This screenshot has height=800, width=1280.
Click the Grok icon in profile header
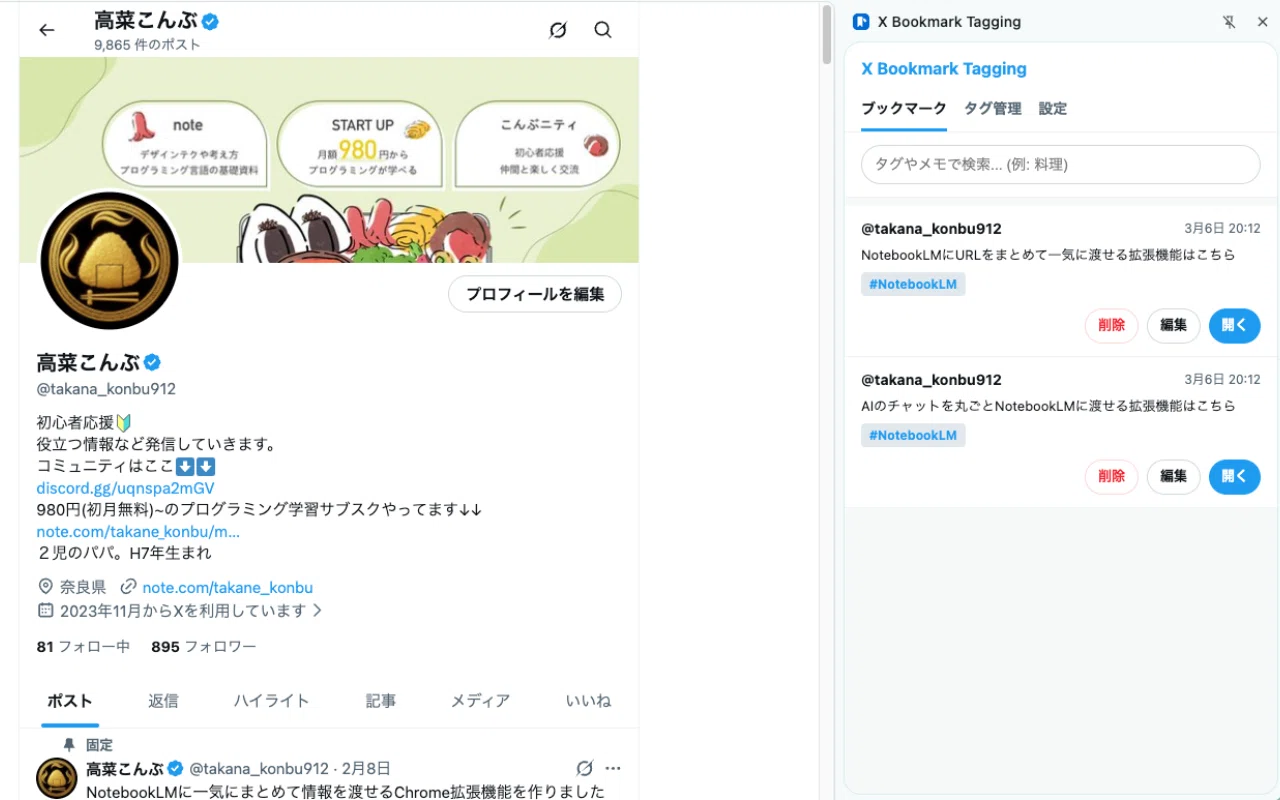558,30
